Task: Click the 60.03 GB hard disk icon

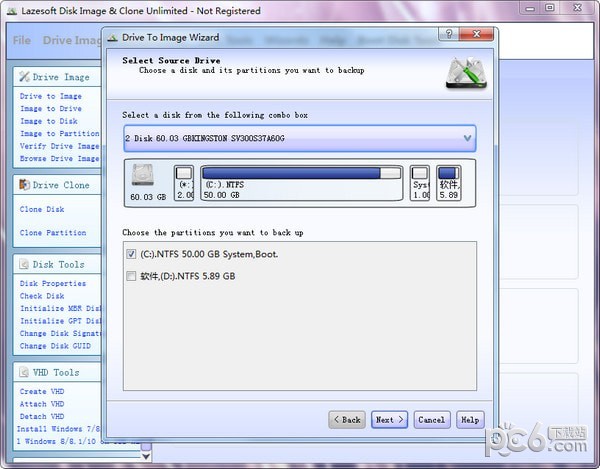Action: tap(143, 176)
